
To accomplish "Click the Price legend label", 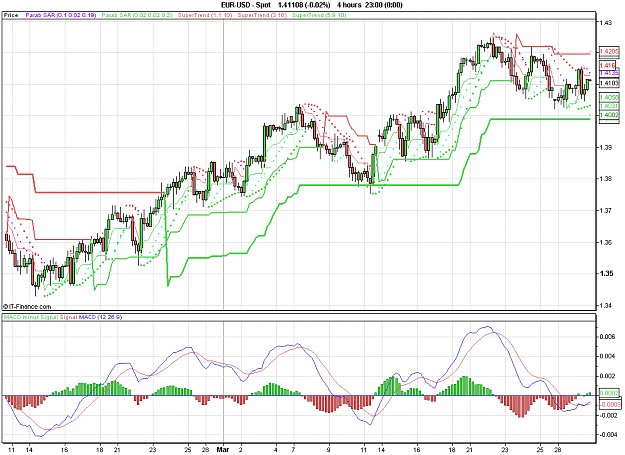I will (11, 15).
